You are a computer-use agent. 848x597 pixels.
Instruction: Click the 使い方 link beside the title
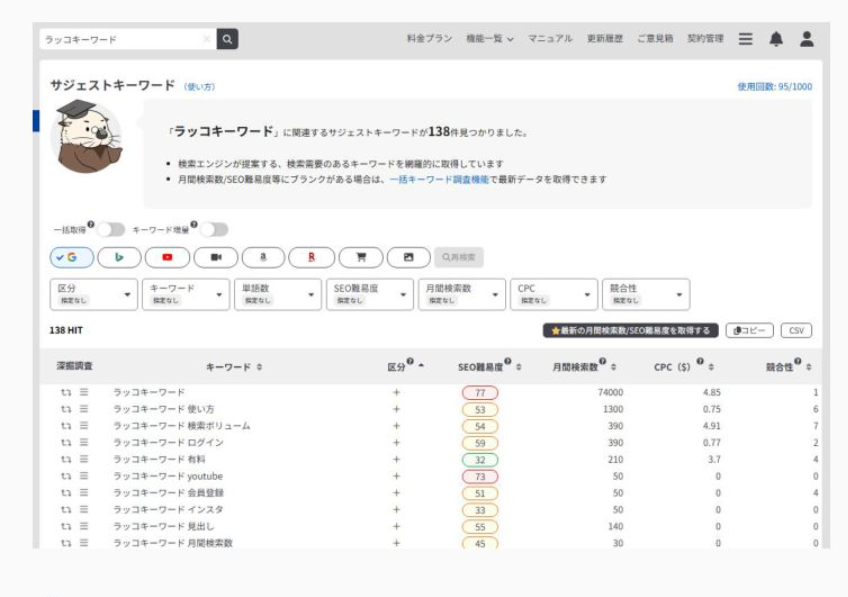click(x=199, y=87)
